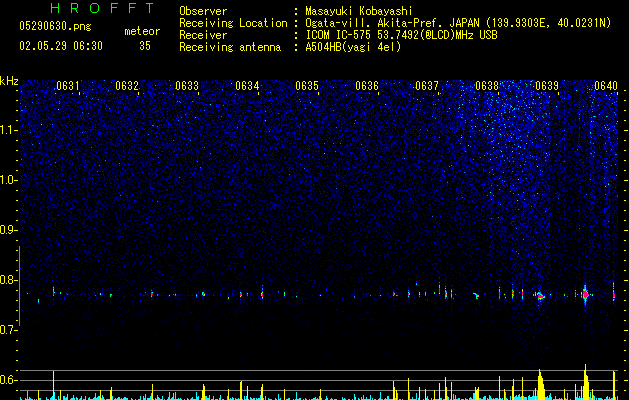Click the 0636 time marker
Screen dimensions: 629x400
coord(367,86)
